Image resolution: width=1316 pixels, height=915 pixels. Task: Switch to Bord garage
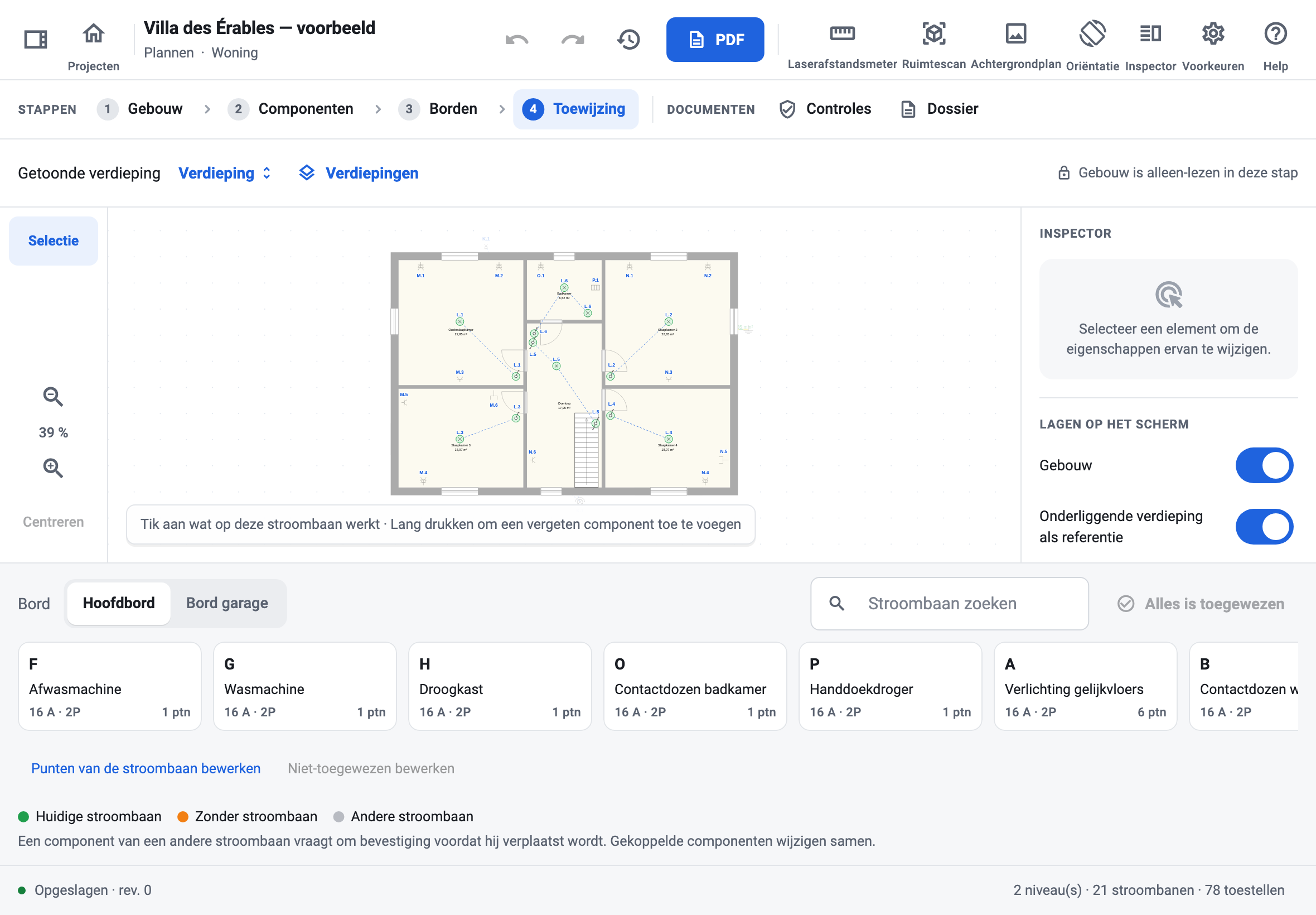227,603
